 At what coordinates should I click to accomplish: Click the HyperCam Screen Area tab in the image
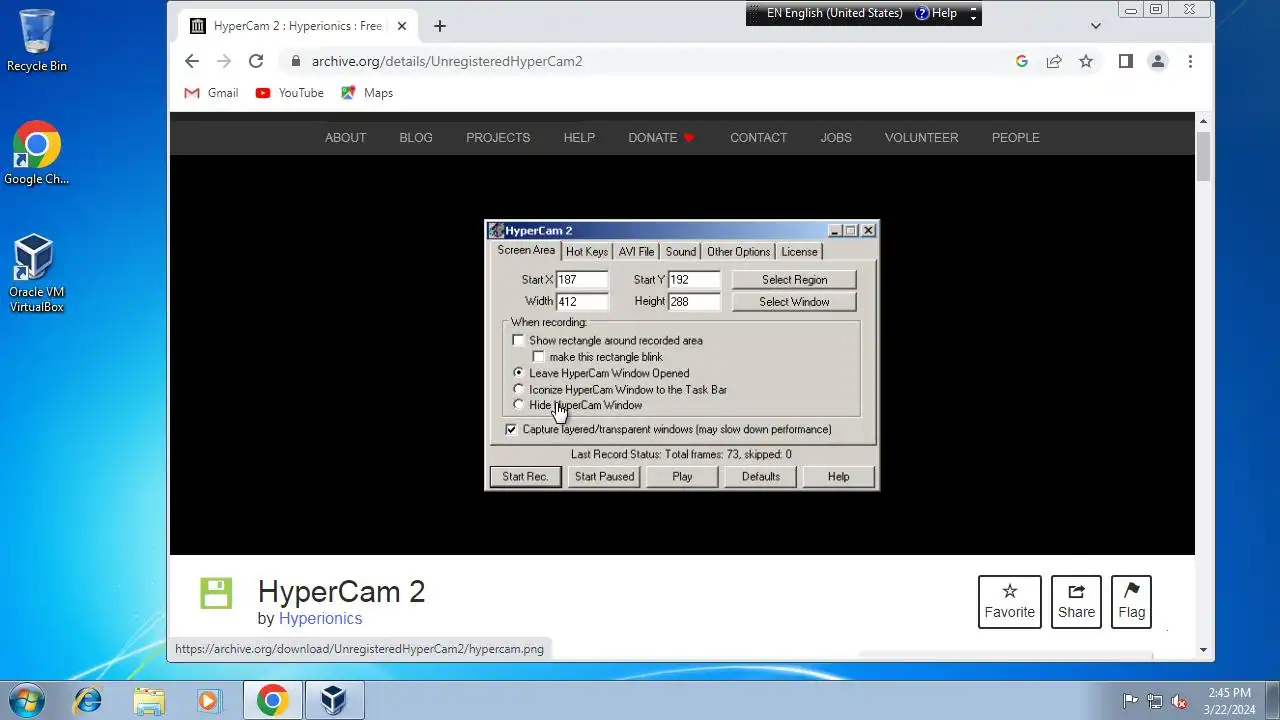tap(526, 251)
